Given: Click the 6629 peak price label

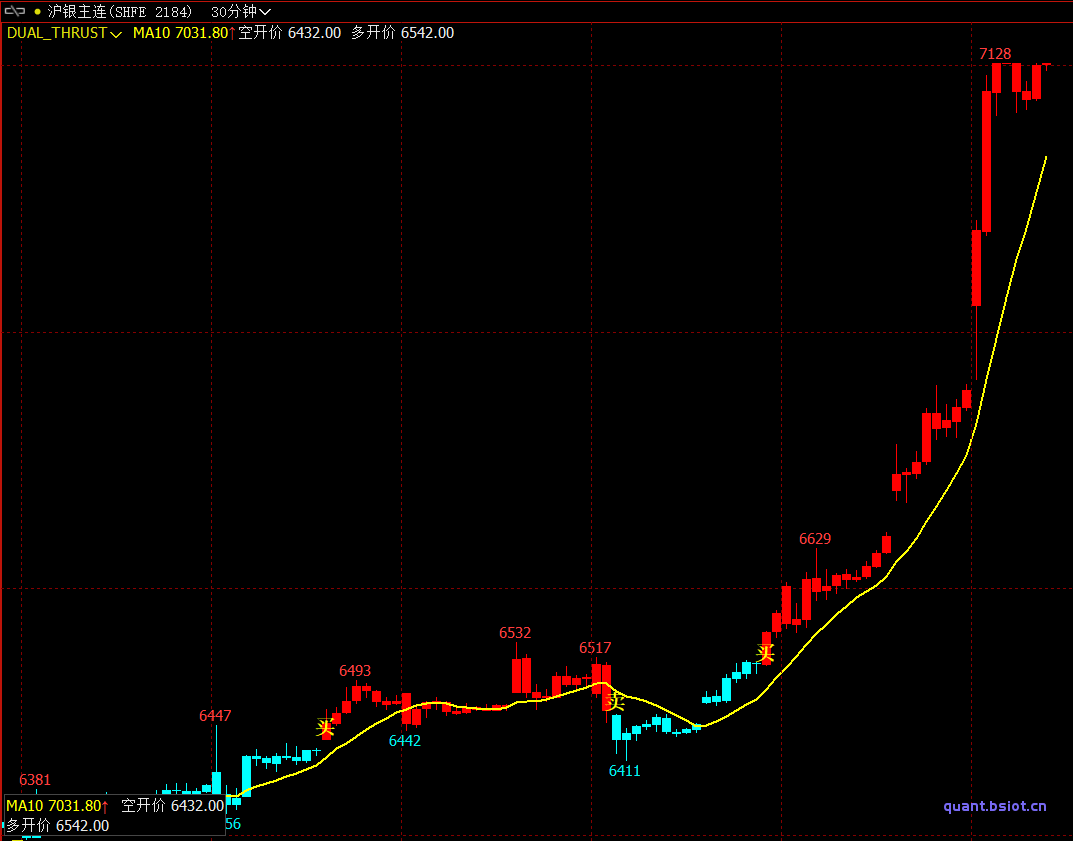Looking at the screenshot, I should 815,539.
